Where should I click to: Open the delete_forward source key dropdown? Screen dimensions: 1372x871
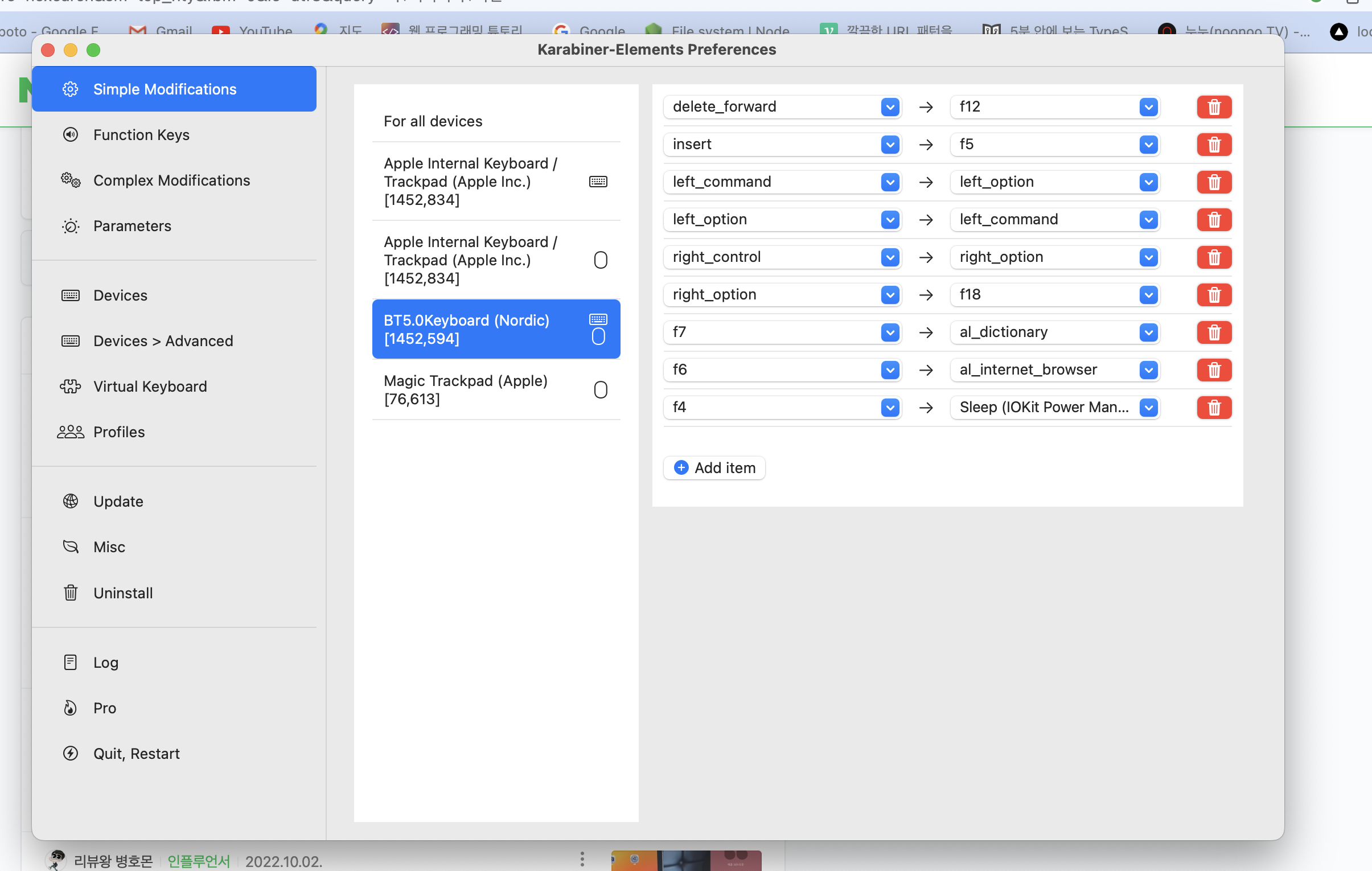pos(782,106)
